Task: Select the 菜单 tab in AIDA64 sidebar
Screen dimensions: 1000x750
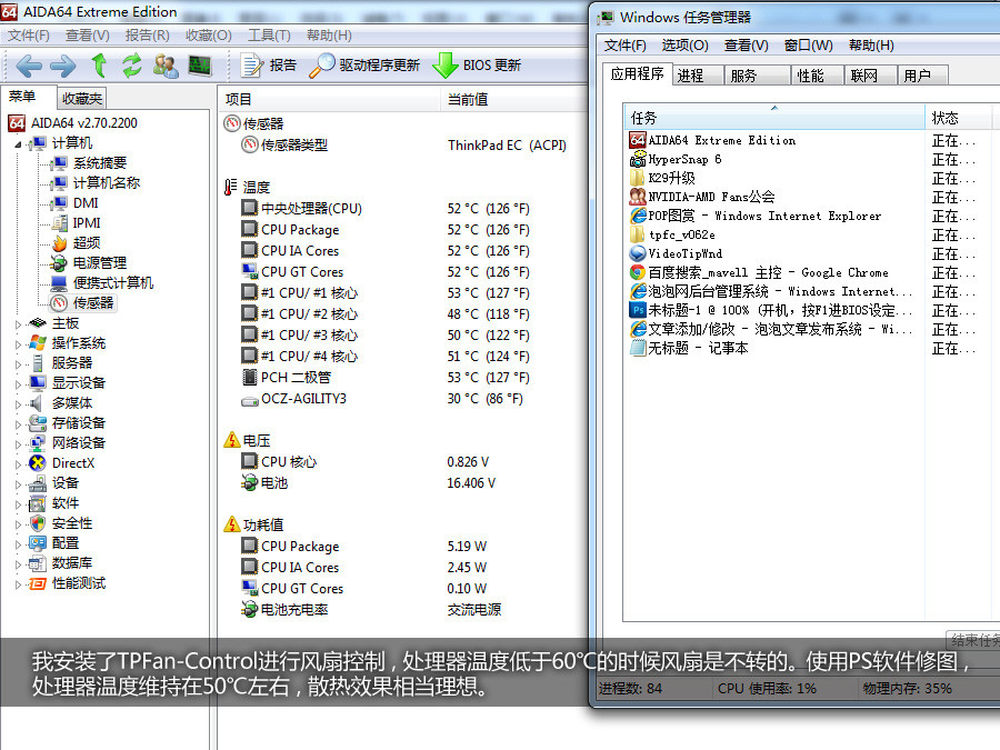Action: click(23, 96)
